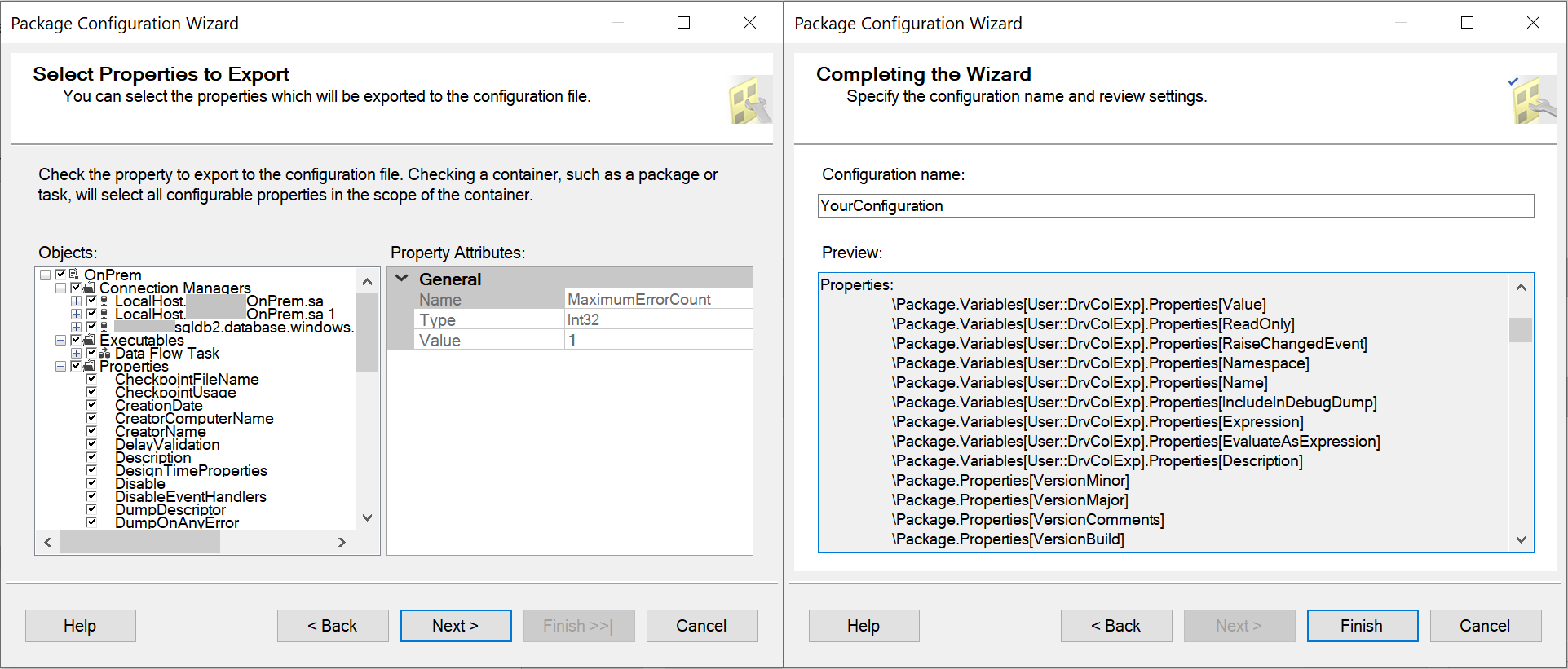Click Cancel in Select Properties window
The height and width of the screenshot is (669, 1568).
coord(702,626)
